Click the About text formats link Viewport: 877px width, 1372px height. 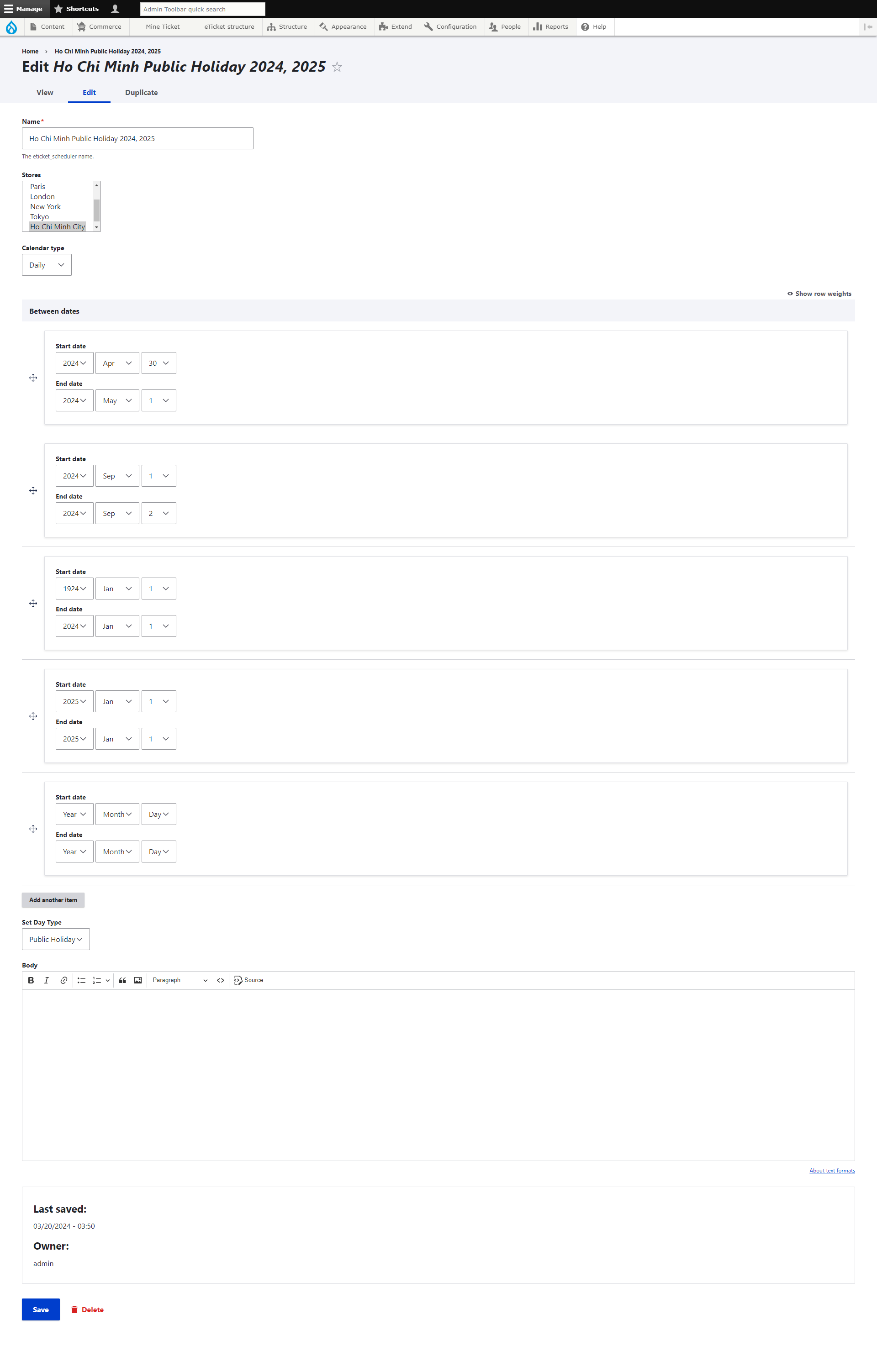832,1170
